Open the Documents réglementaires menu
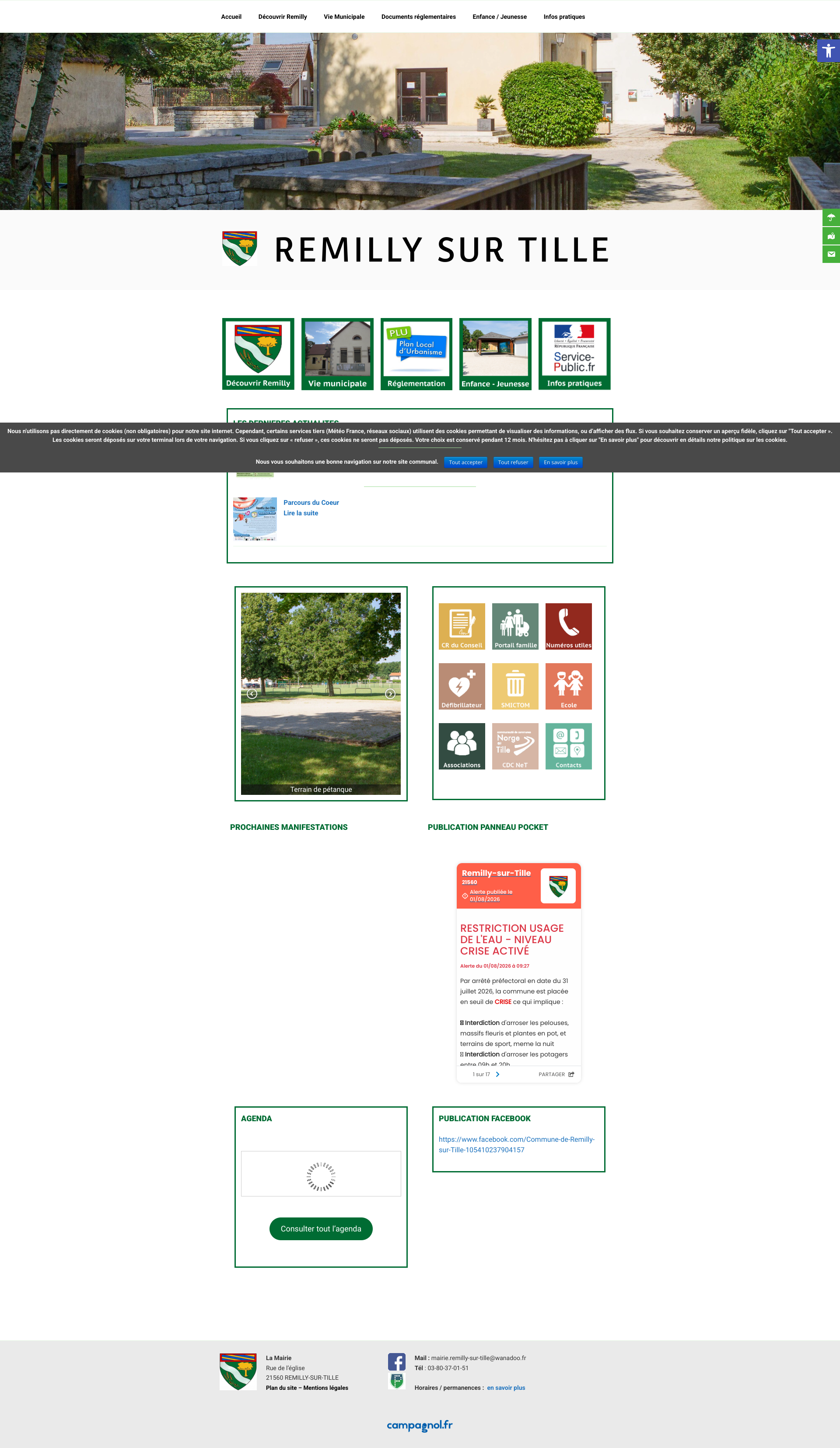Viewport: 840px width, 1448px height. (x=418, y=17)
